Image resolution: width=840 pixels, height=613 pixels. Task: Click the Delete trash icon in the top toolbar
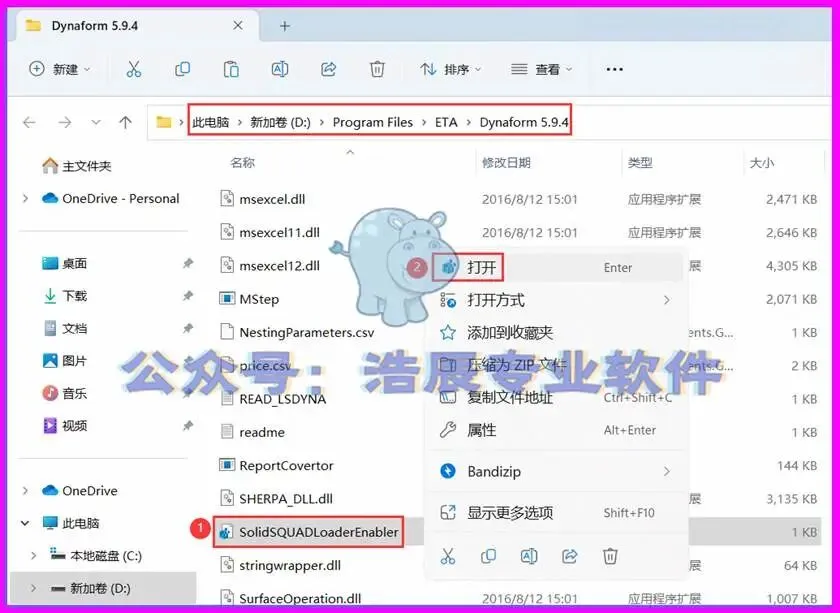[377, 69]
